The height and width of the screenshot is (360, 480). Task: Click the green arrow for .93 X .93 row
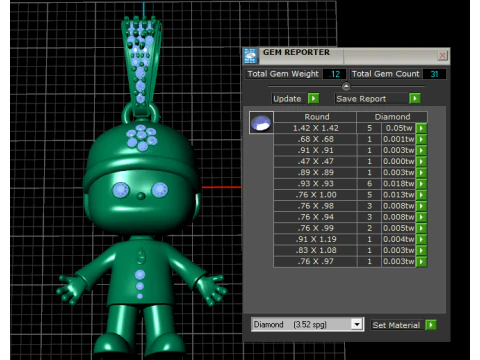point(422,184)
